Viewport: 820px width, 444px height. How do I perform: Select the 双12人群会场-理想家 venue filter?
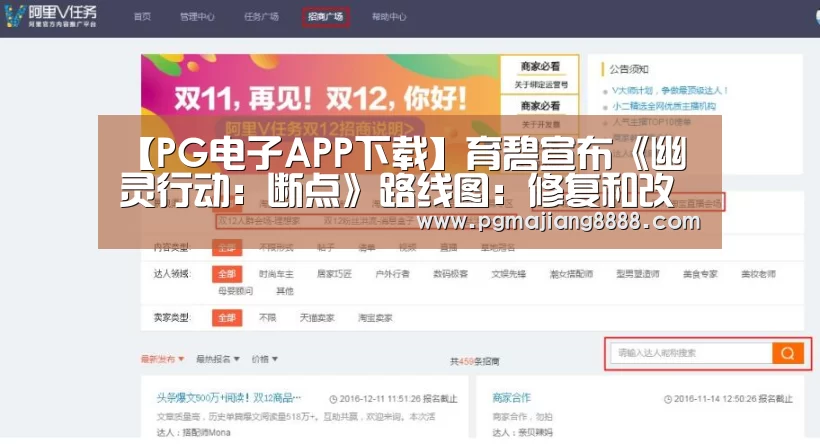259,221
